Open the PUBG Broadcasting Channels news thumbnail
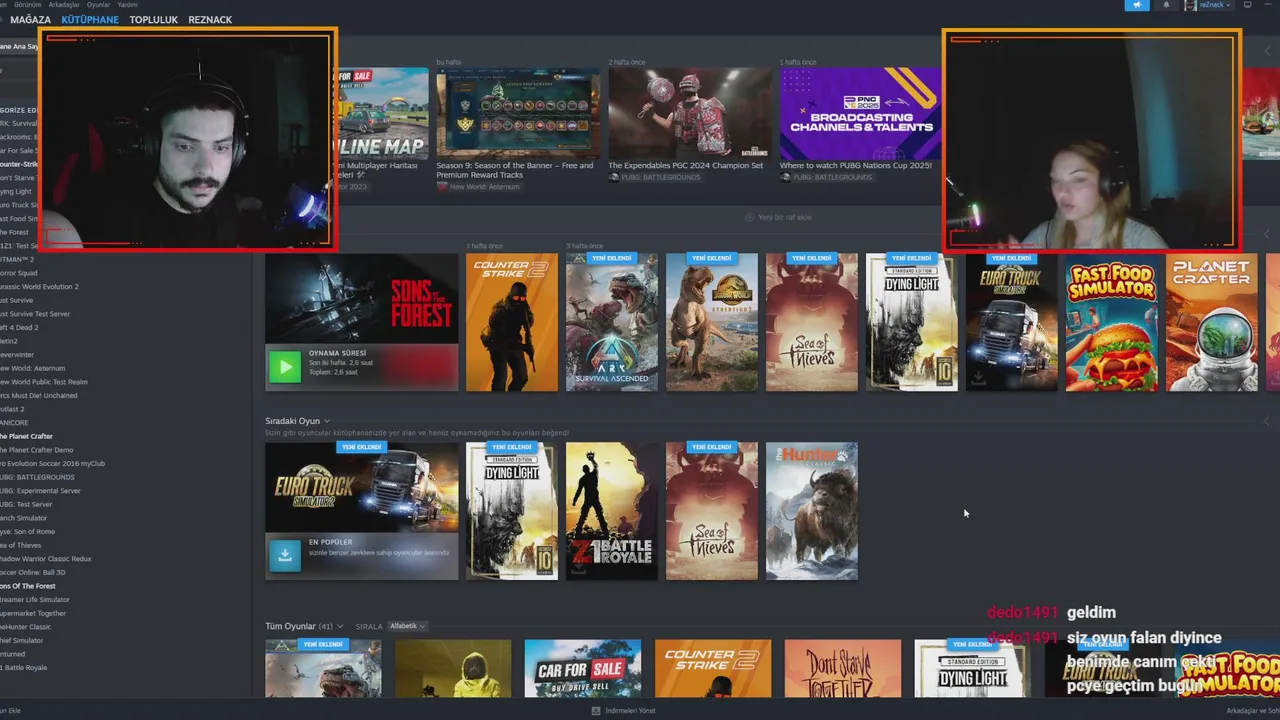 [x=860, y=113]
